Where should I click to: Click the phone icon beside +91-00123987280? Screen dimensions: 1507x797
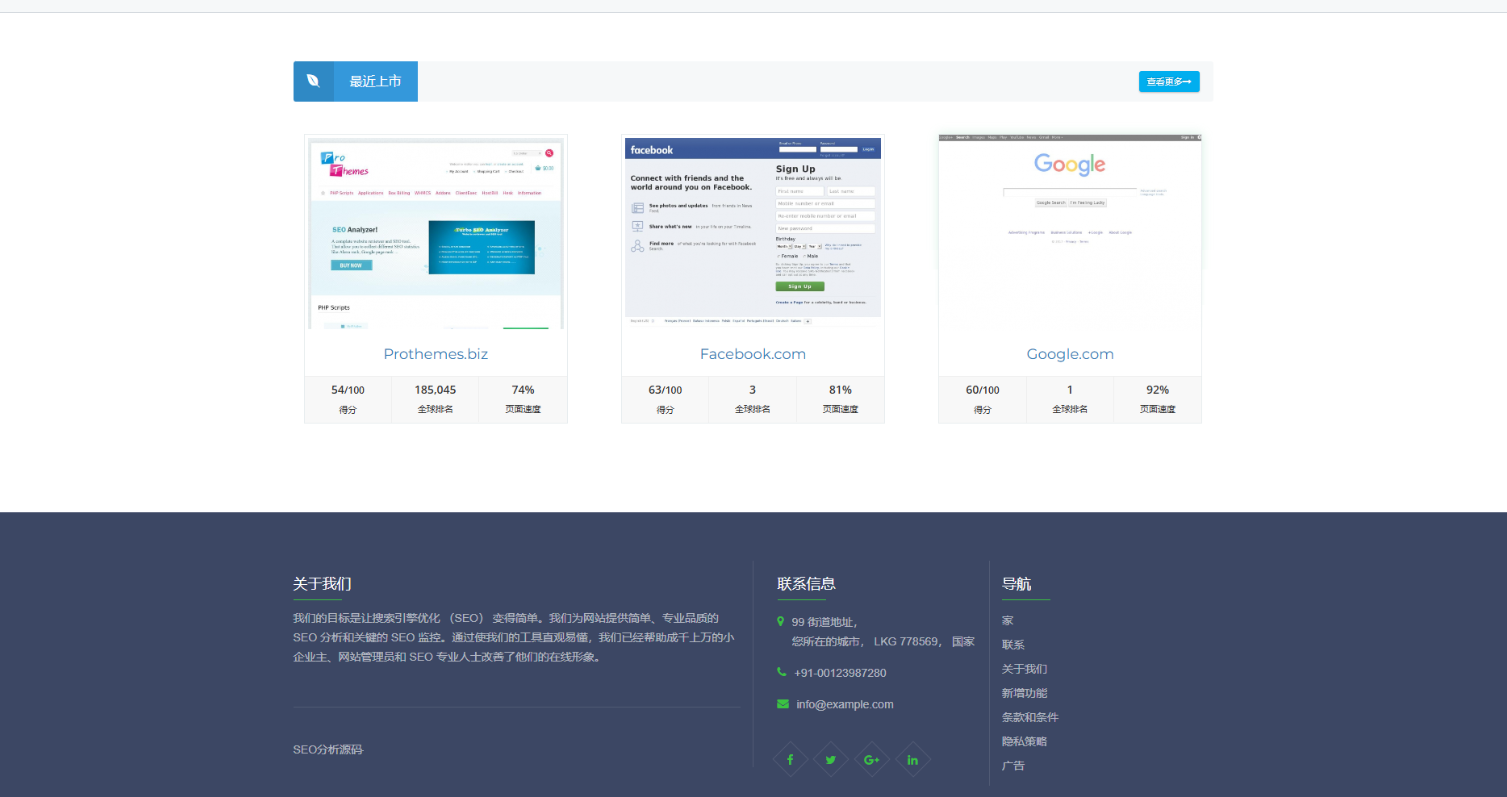(x=782, y=672)
